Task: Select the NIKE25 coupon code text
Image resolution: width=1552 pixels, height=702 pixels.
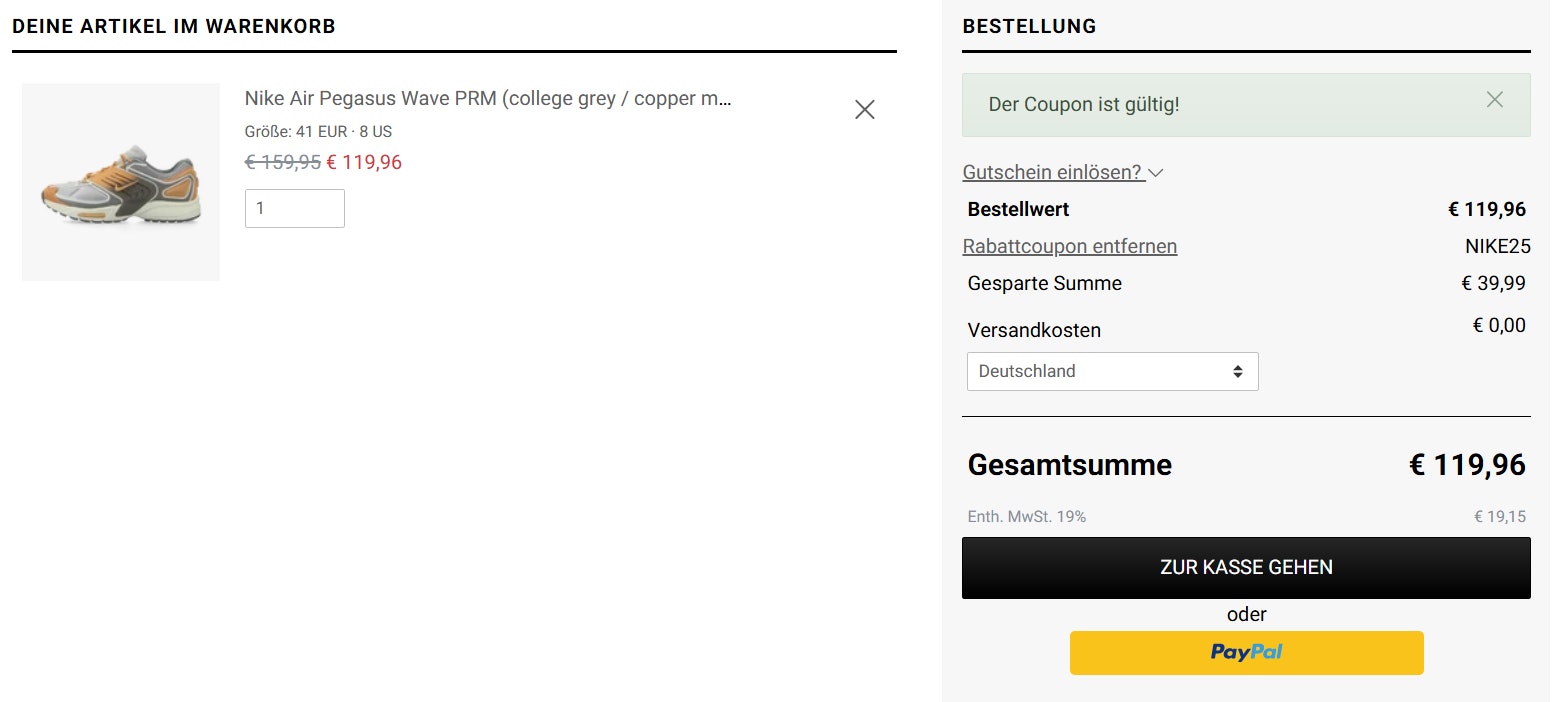Action: (1497, 246)
